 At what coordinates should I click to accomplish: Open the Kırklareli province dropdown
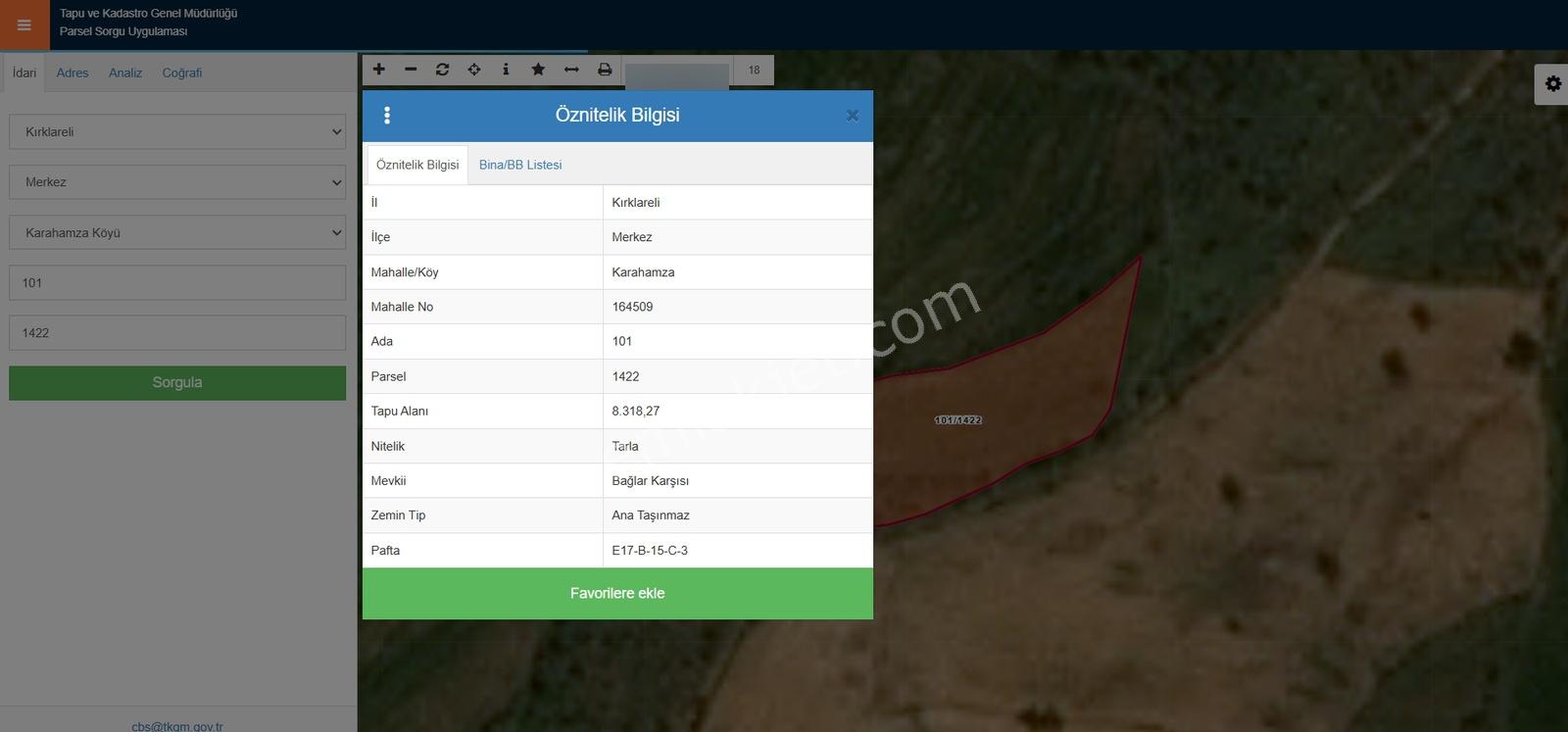tap(177, 131)
